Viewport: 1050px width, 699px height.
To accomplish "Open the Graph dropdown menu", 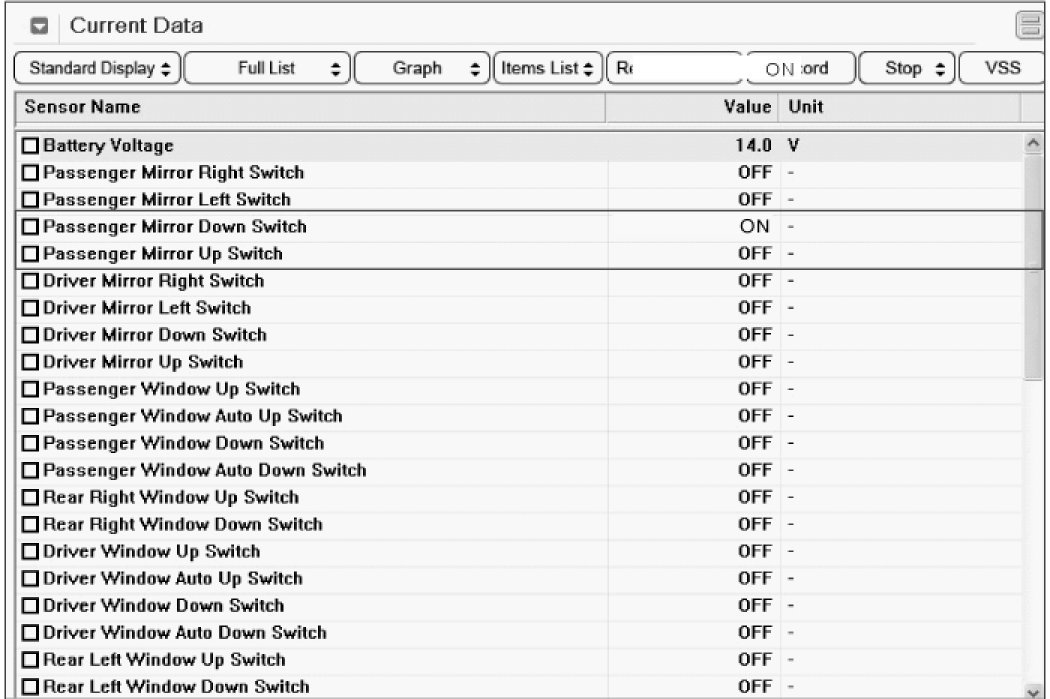I will [x=423, y=69].
